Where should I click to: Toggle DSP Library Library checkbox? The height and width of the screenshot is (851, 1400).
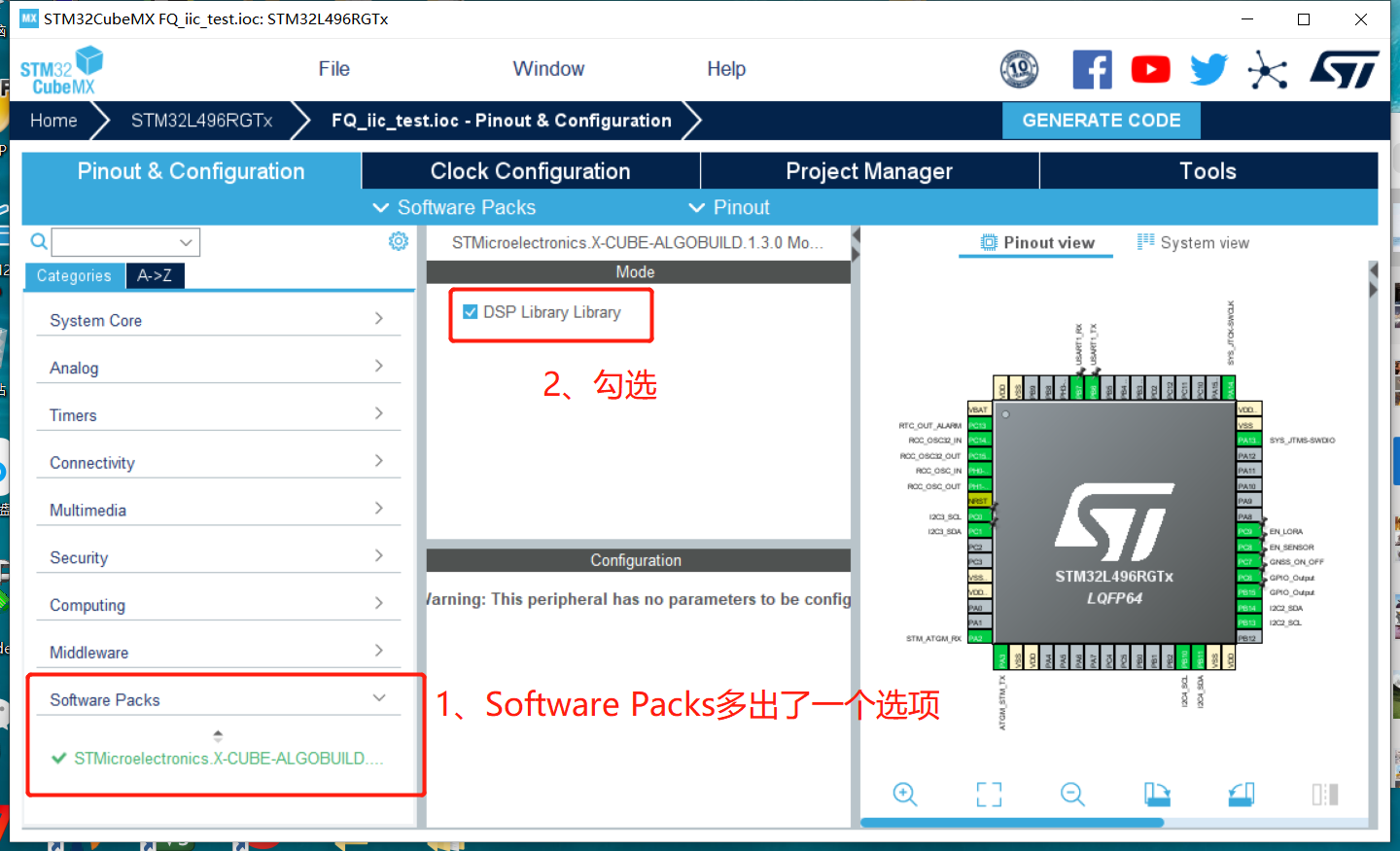click(x=471, y=312)
